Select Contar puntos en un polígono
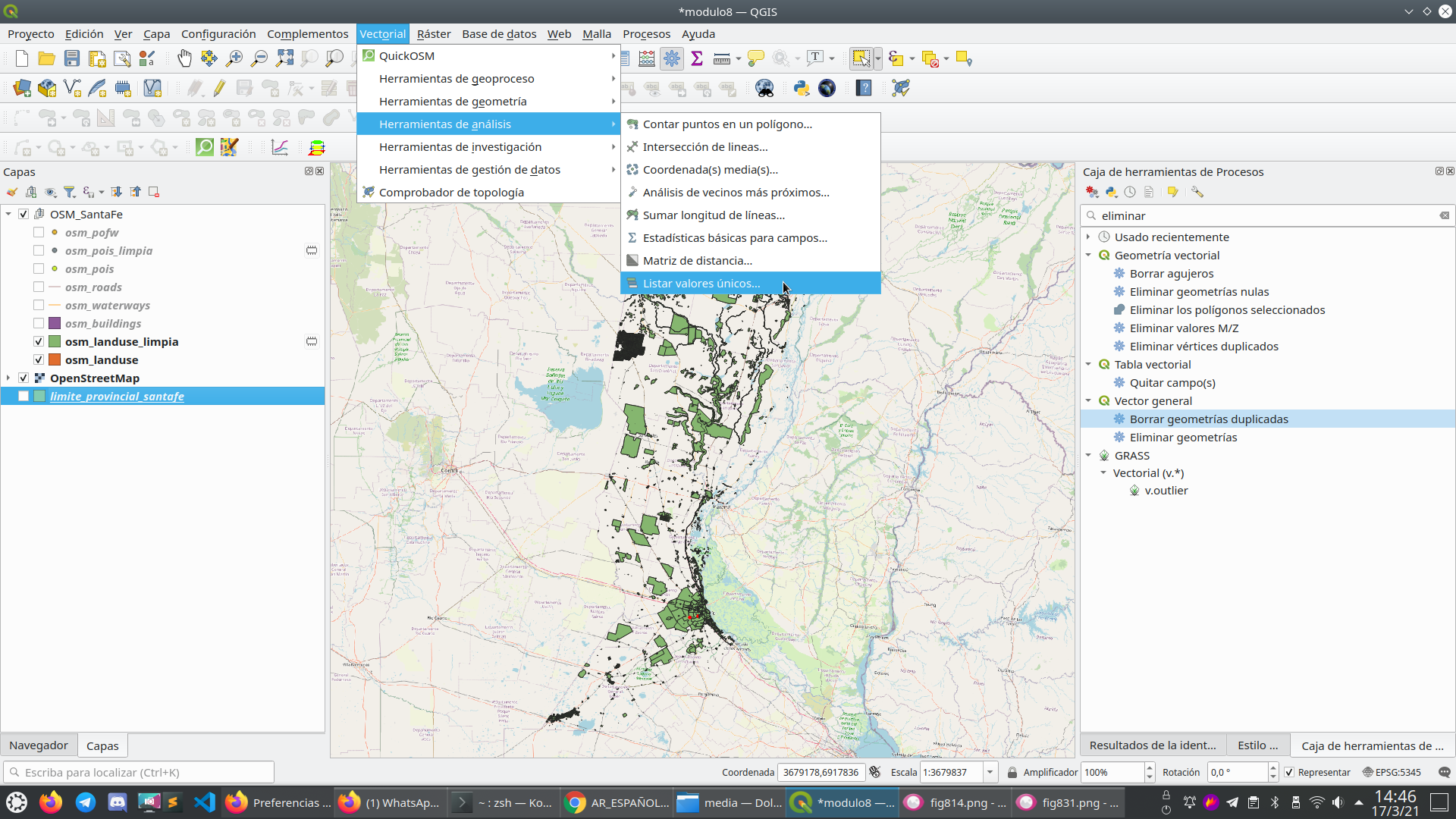This screenshot has height=819, width=1456. coord(751,124)
